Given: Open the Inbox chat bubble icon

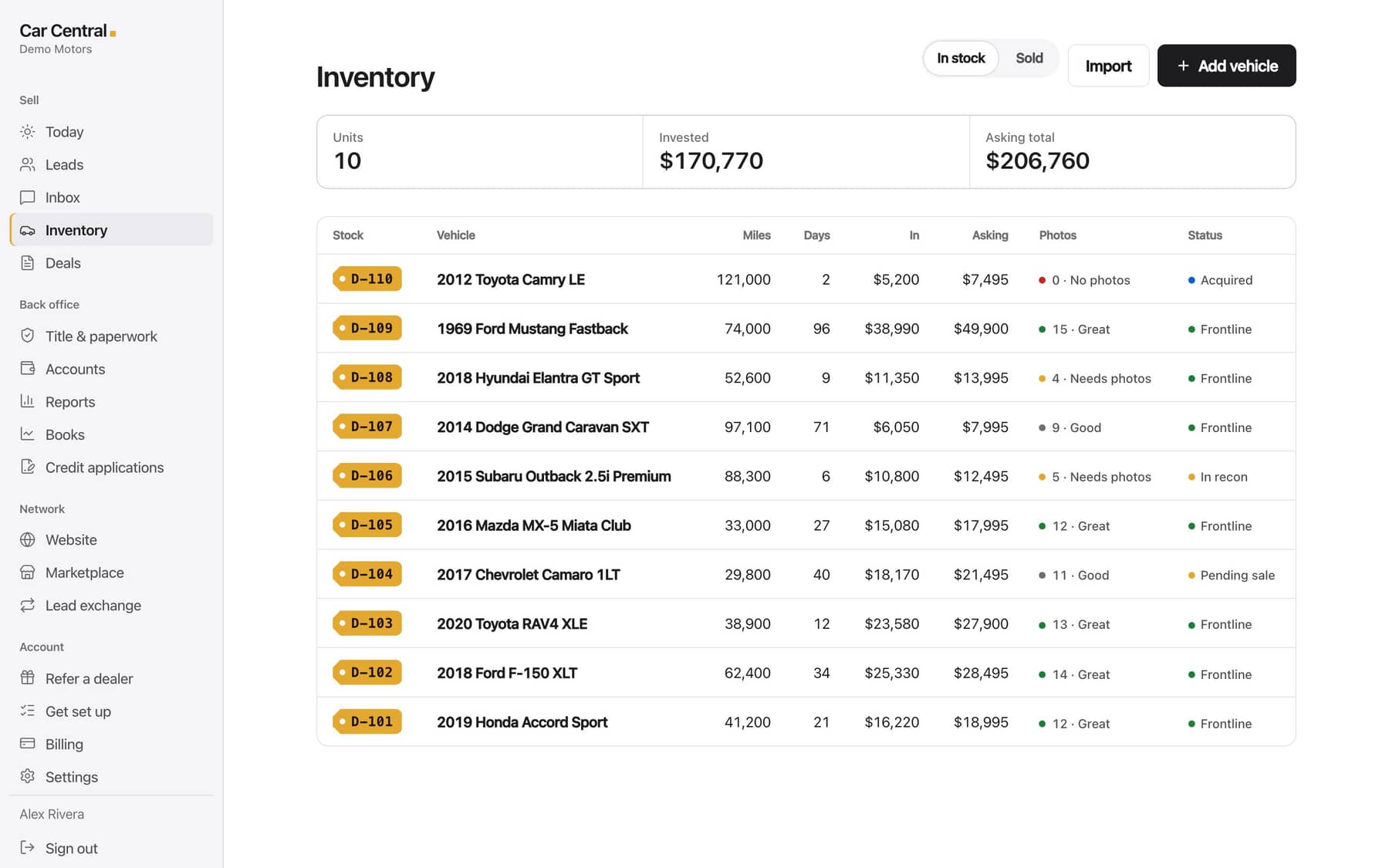Looking at the screenshot, I should coord(28,198).
